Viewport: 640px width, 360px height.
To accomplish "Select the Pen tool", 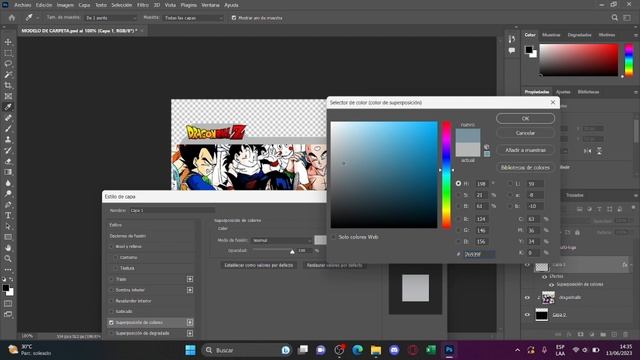I will (x=8, y=204).
